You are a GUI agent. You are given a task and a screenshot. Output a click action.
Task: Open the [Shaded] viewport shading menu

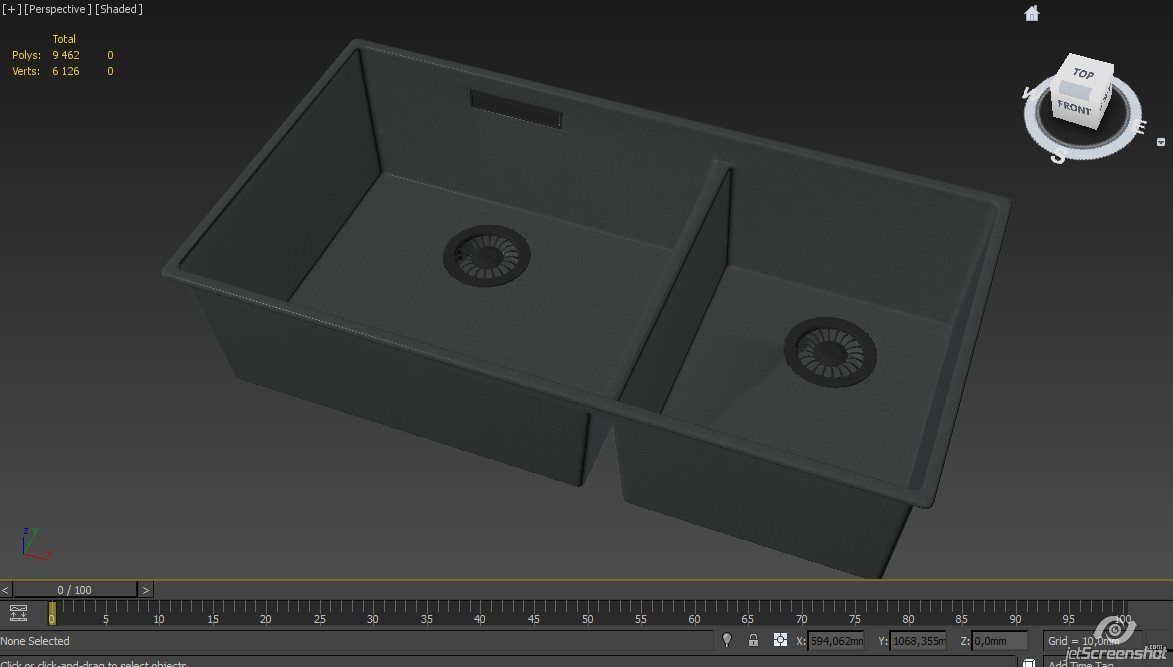[118, 9]
